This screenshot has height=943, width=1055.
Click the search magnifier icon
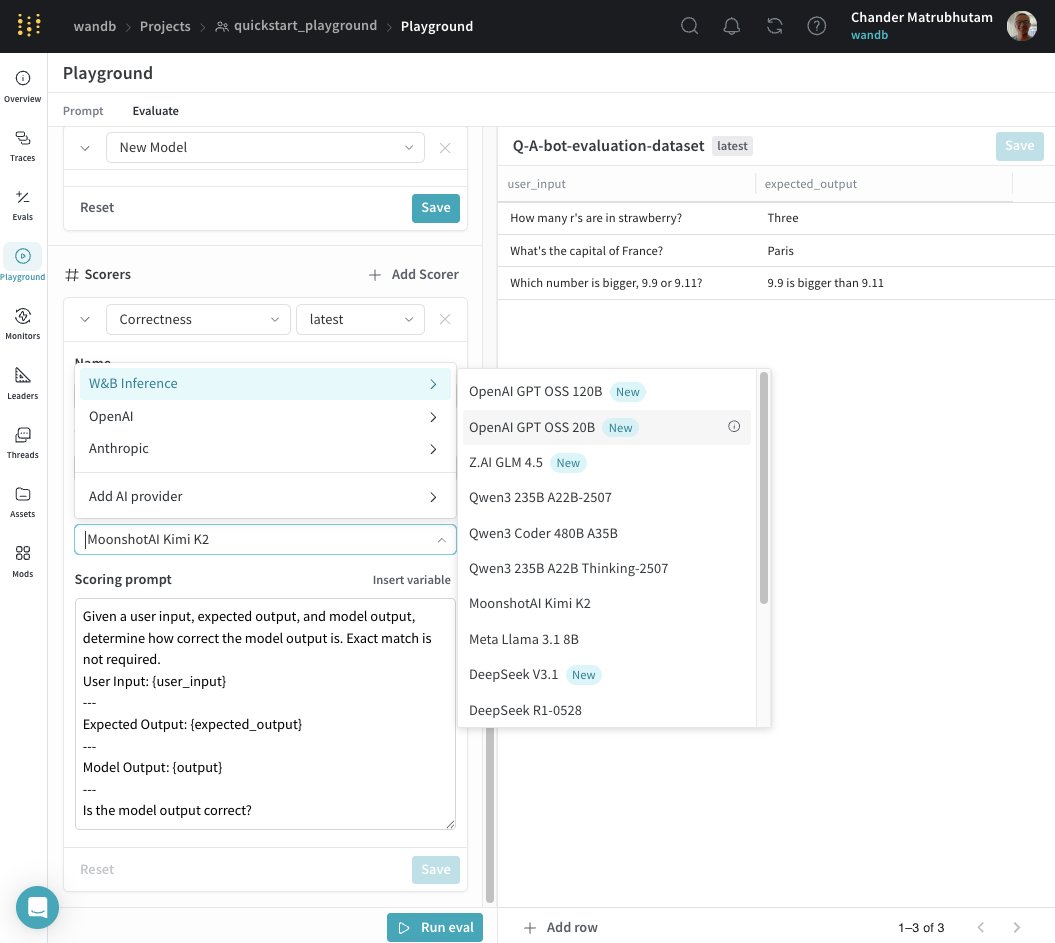coord(690,26)
